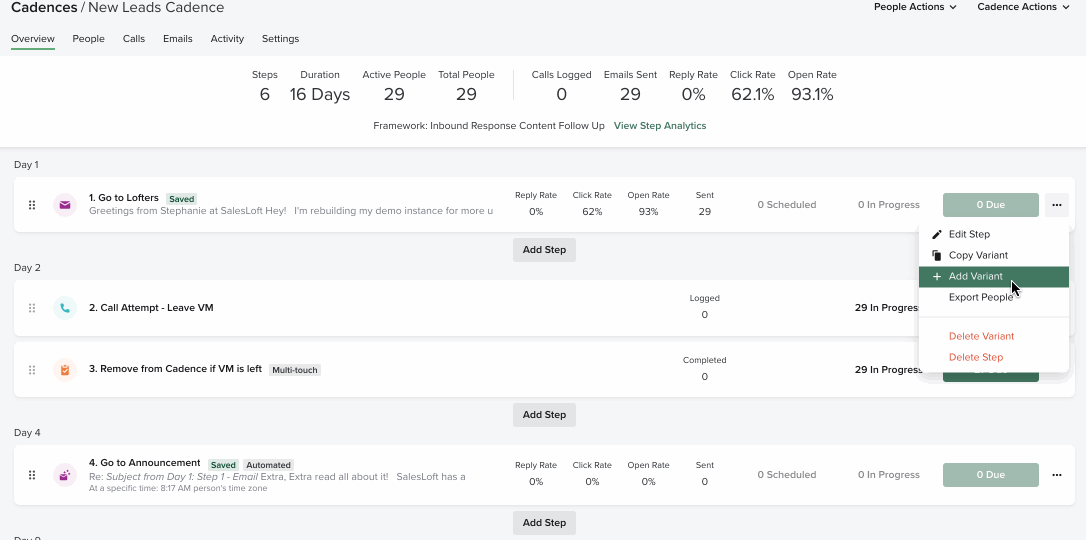Select Add Variant from the context menu
This screenshot has width=1086, height=540.
975,277
